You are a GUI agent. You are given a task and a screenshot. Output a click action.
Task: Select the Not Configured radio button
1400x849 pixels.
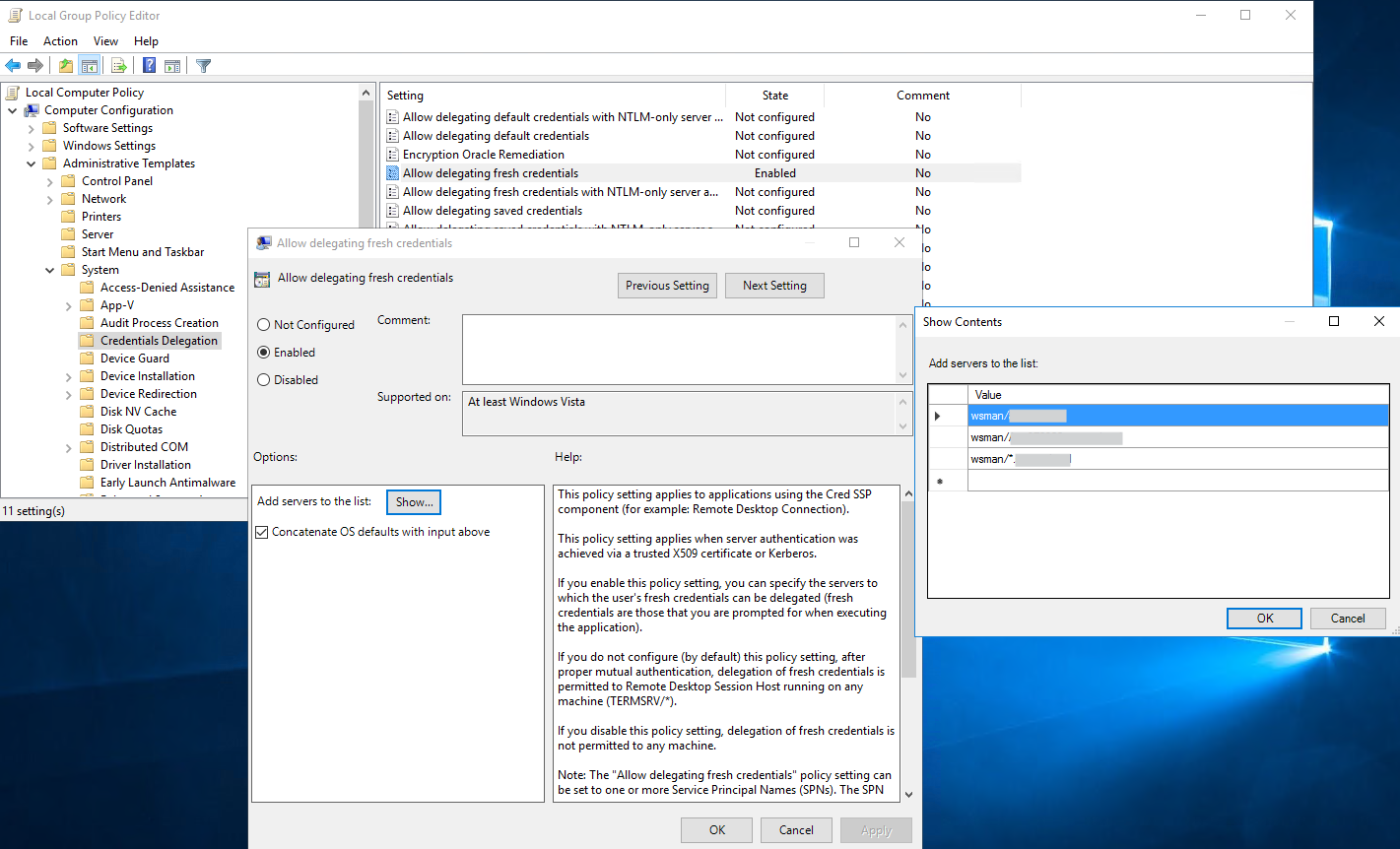[263, 325]
